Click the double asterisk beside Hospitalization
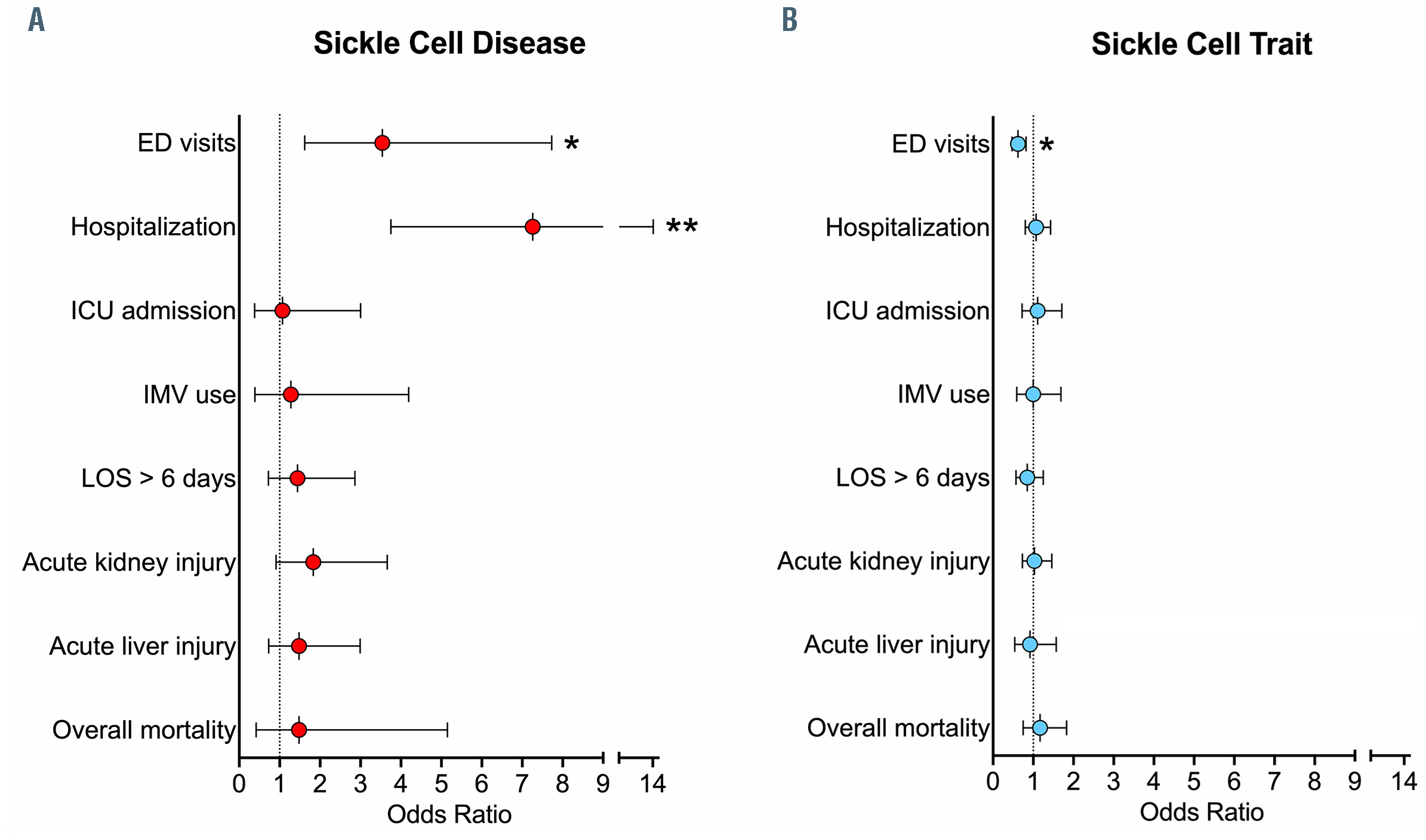1426x840 pixels. (682, 227)
